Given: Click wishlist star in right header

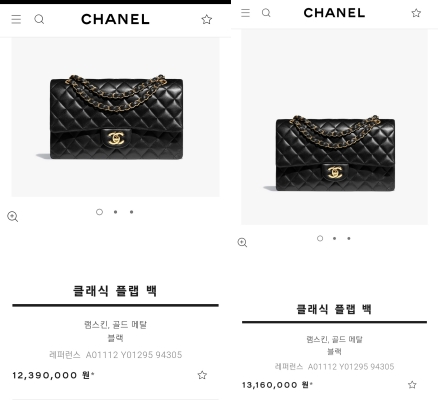Looking at the screenshot, I should pyautogui.click(x=416, y=13).
